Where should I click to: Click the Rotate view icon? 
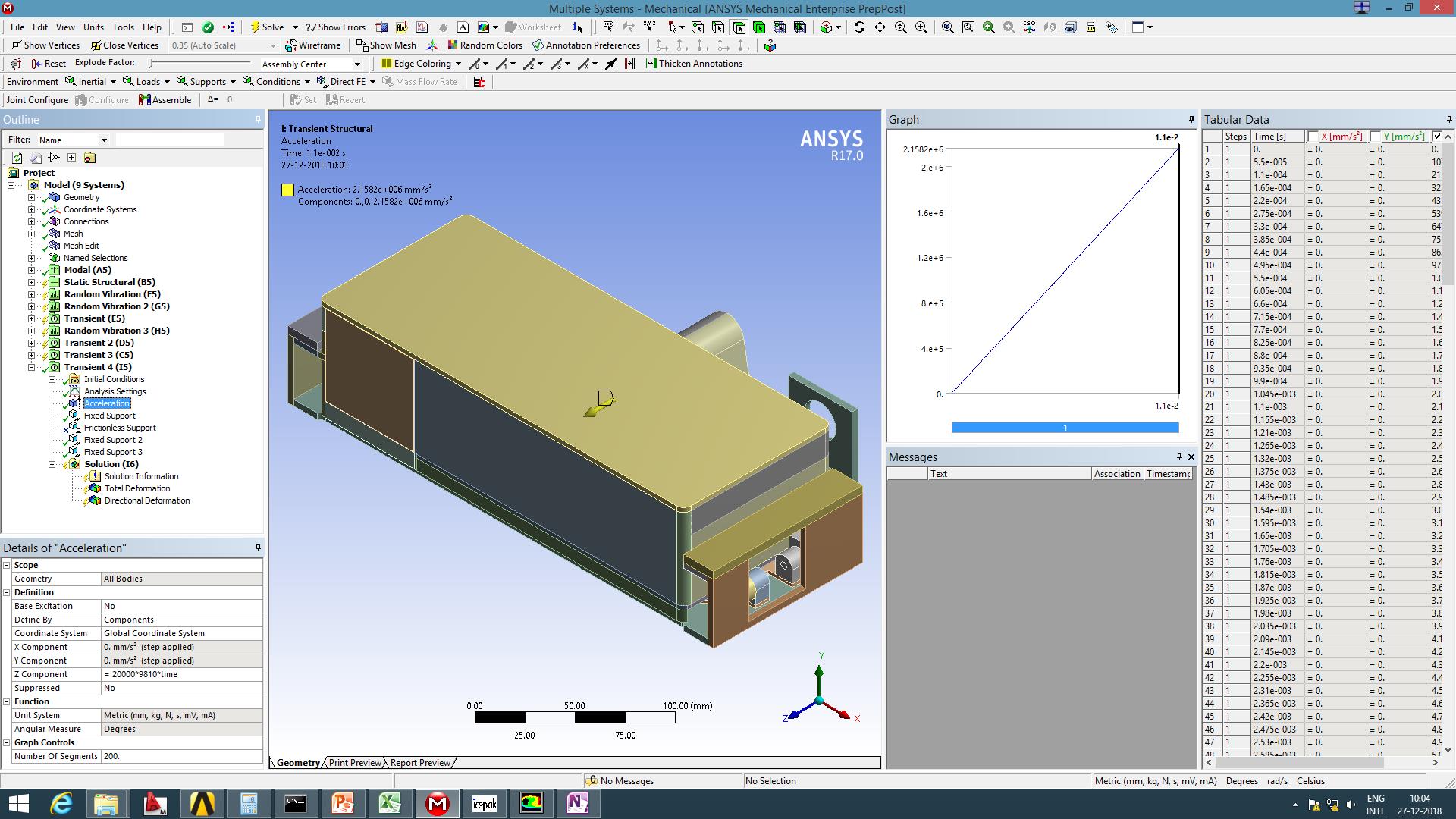click(x=859, y=27)
